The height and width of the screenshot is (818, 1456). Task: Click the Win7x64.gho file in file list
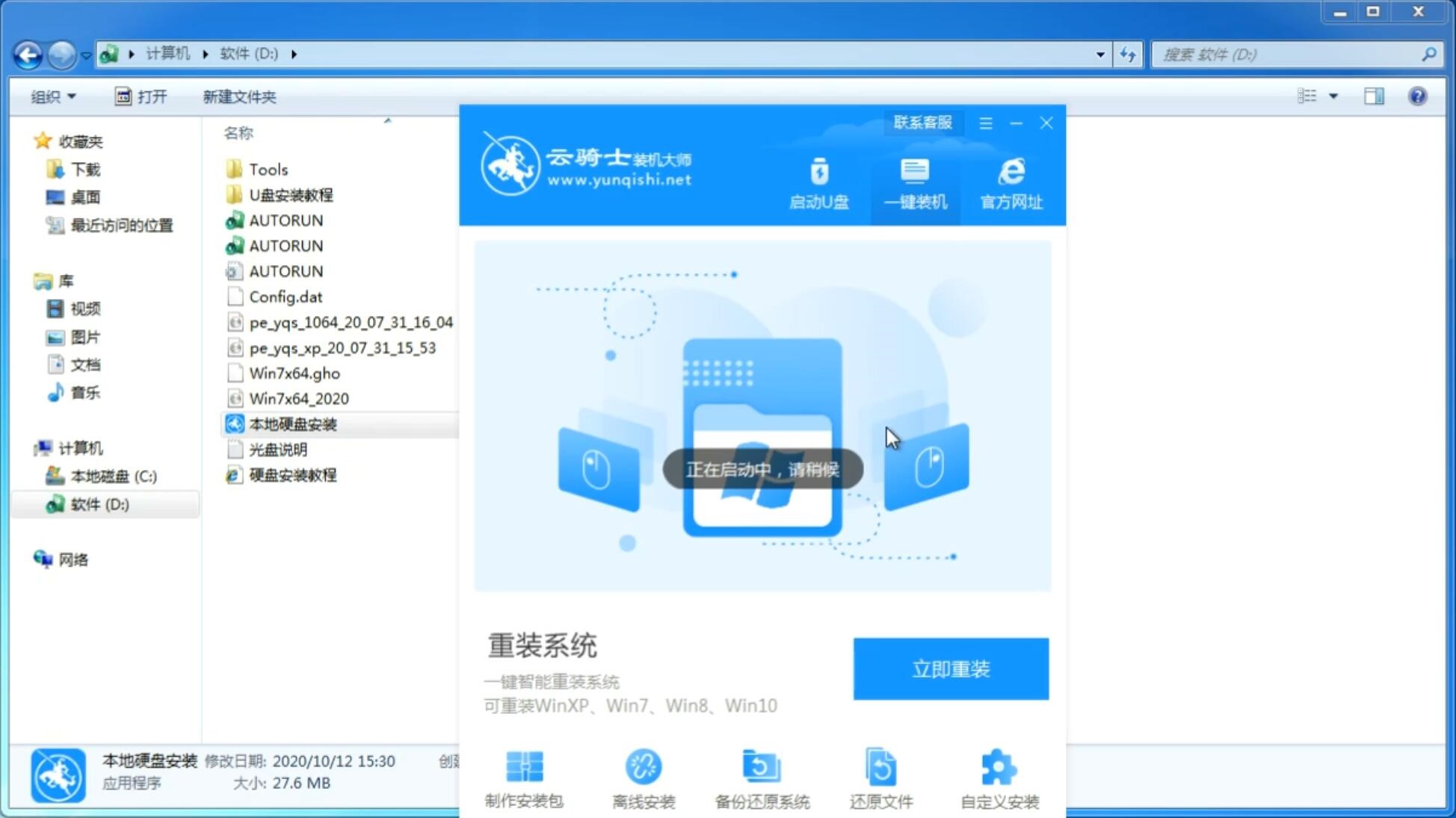[x=294, y=373]
